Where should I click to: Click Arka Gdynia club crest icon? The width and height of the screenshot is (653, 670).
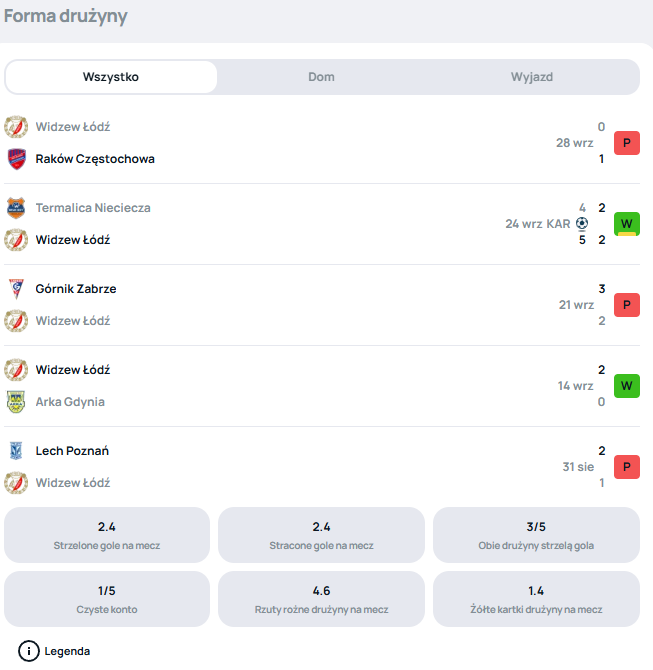click(16, 402)
